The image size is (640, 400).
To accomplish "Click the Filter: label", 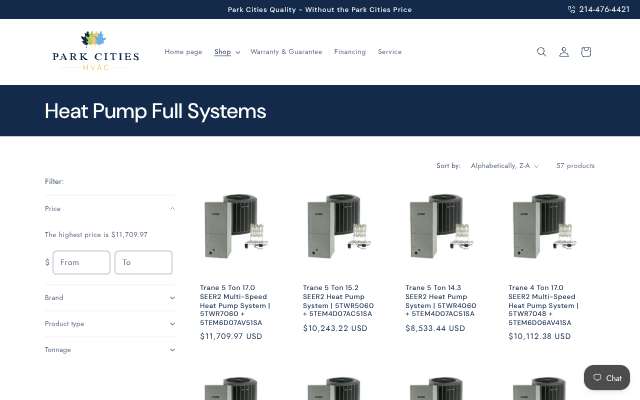I will [54, 181].
